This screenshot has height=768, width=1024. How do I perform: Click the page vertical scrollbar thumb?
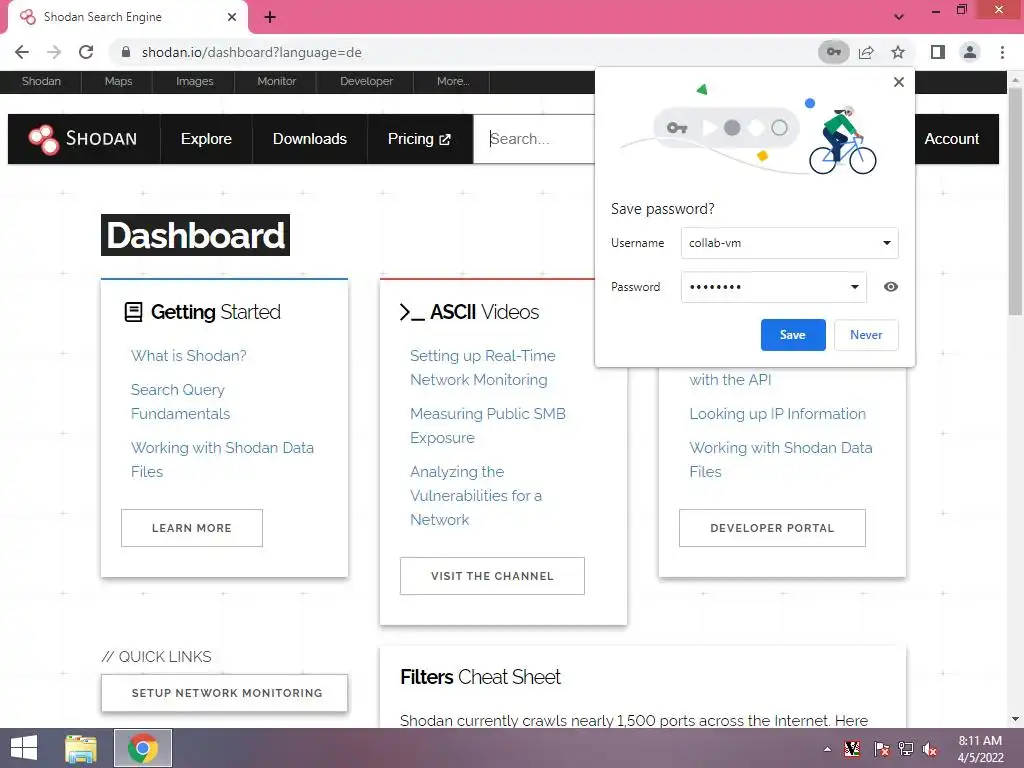(1016, 202)
